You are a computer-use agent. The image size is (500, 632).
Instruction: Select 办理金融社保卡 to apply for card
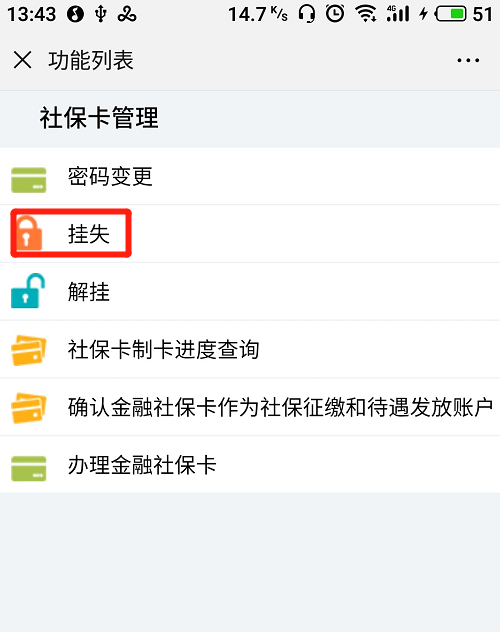pyautogui.click(x=250, y=464)
